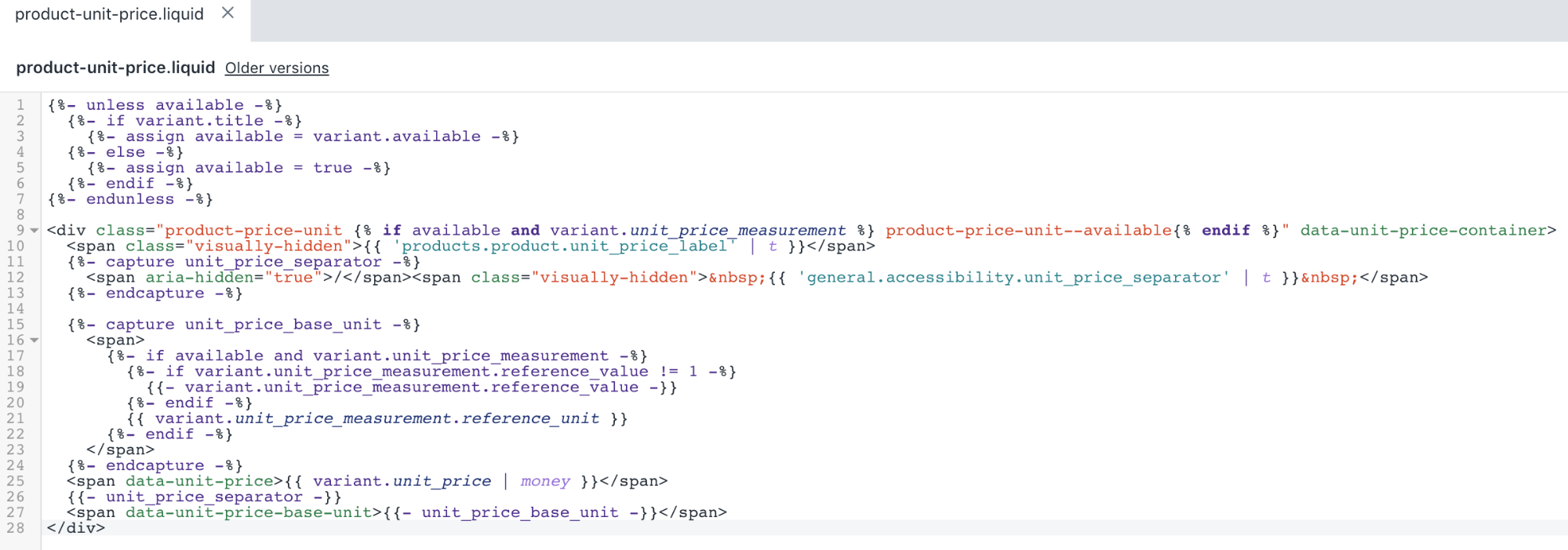The width and height of the screenshot is (1568, 550).
Task: Click the 'endunless' keyword on line 7
Action: 130,199
